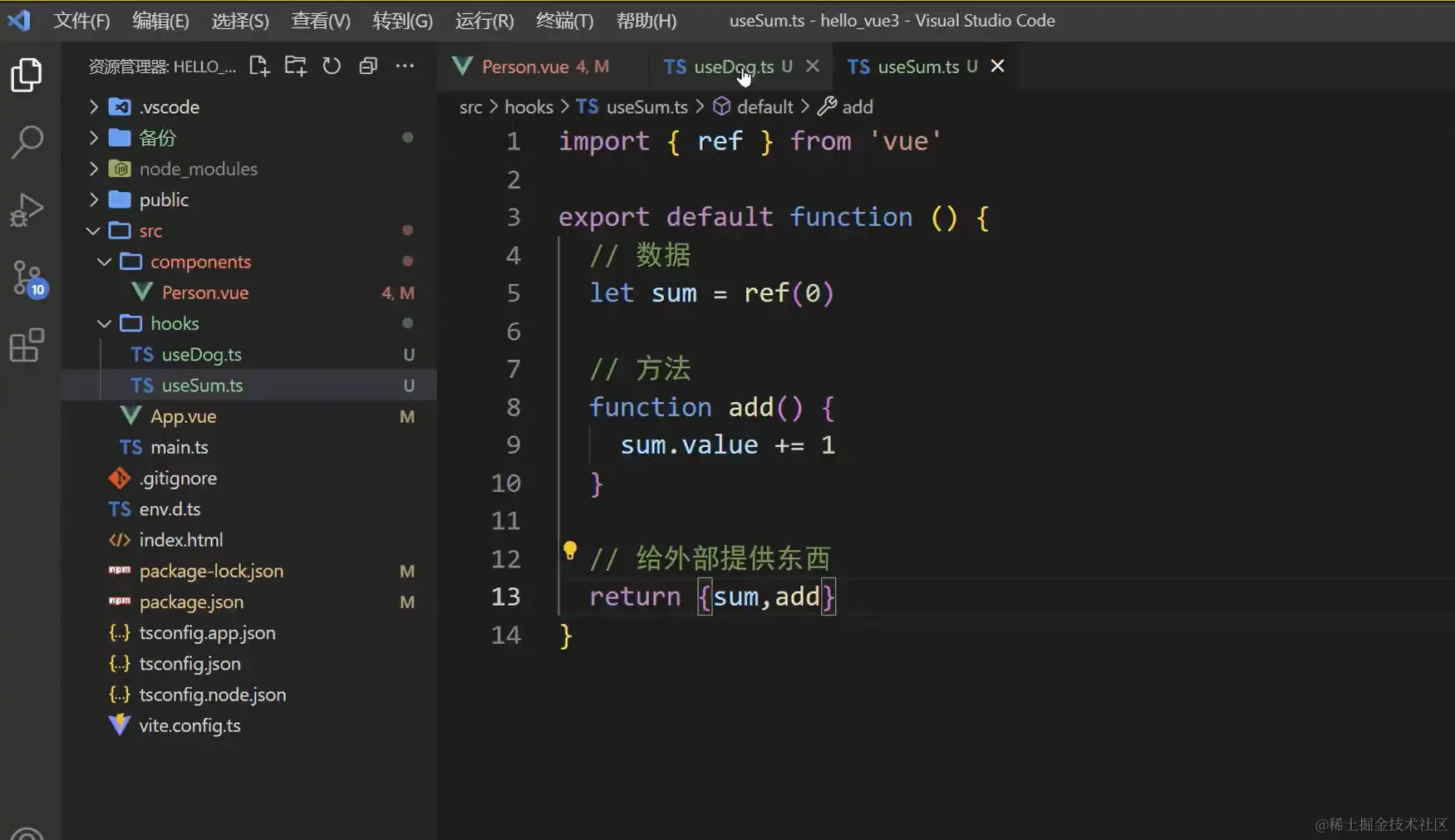
Task: Open the 文件(F) menu
Action: (81, 21)
